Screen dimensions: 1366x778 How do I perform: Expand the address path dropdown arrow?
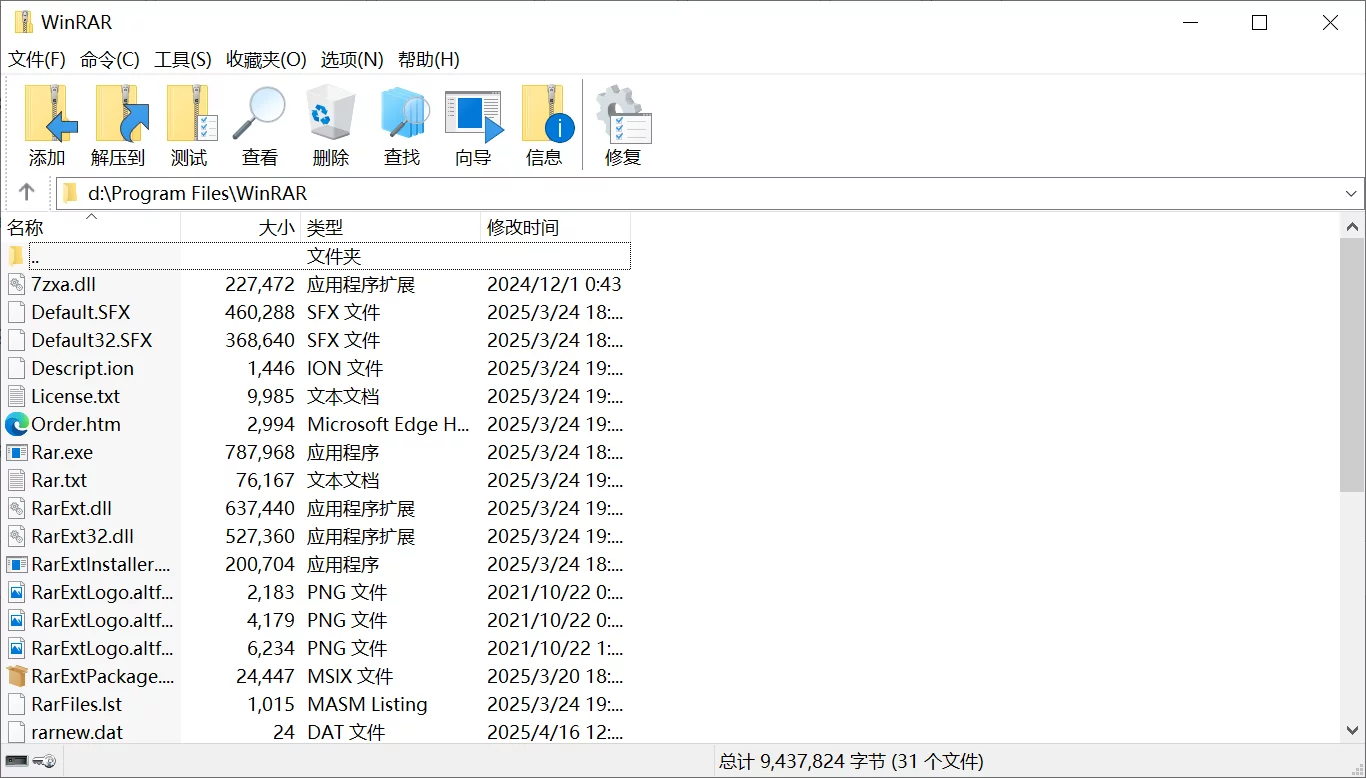(x=1352, y=193)
